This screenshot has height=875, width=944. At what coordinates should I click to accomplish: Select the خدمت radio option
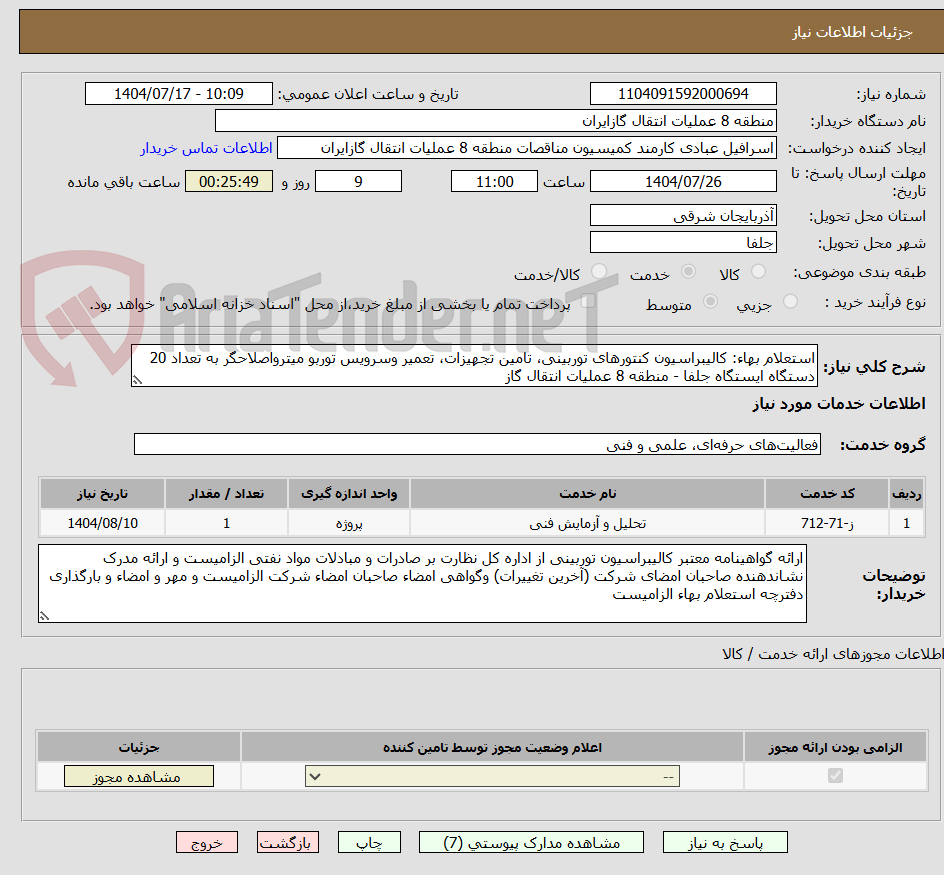click(x=688, y=272)
